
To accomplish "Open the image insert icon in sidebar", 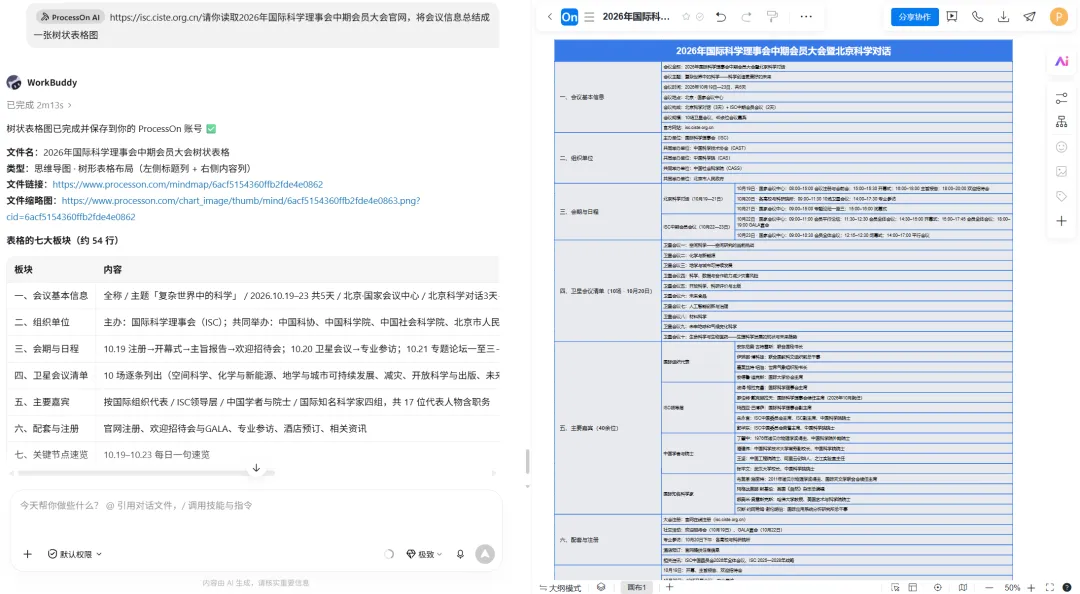I will (x=1061, y=172).
